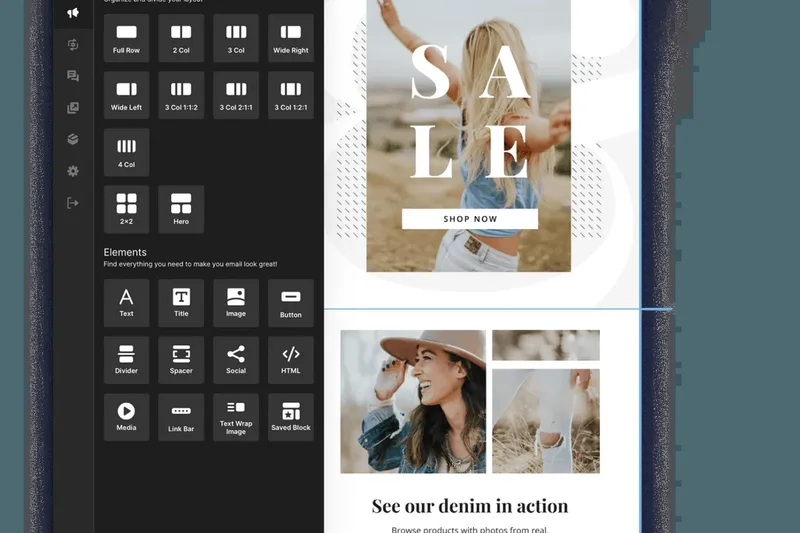
Task: Insert a Saved Block element
Action: click(x=291, y=417)
